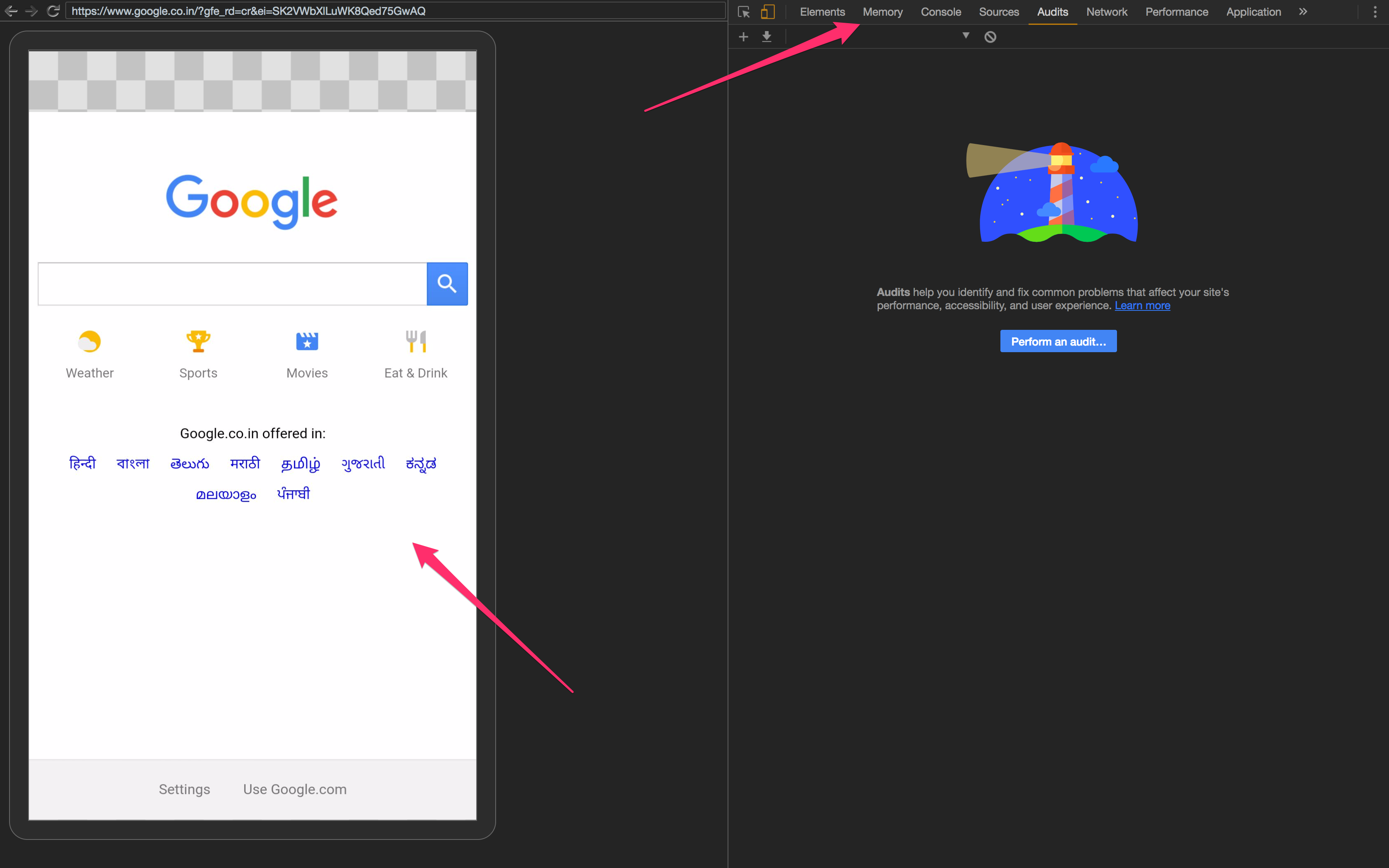Open the Console tab
Viewport: 1389px width, 868px height.
point(941,12)
